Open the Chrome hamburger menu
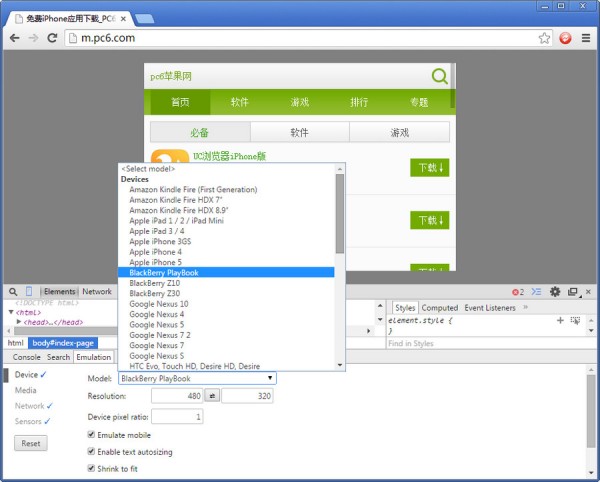 pos(585,38)
